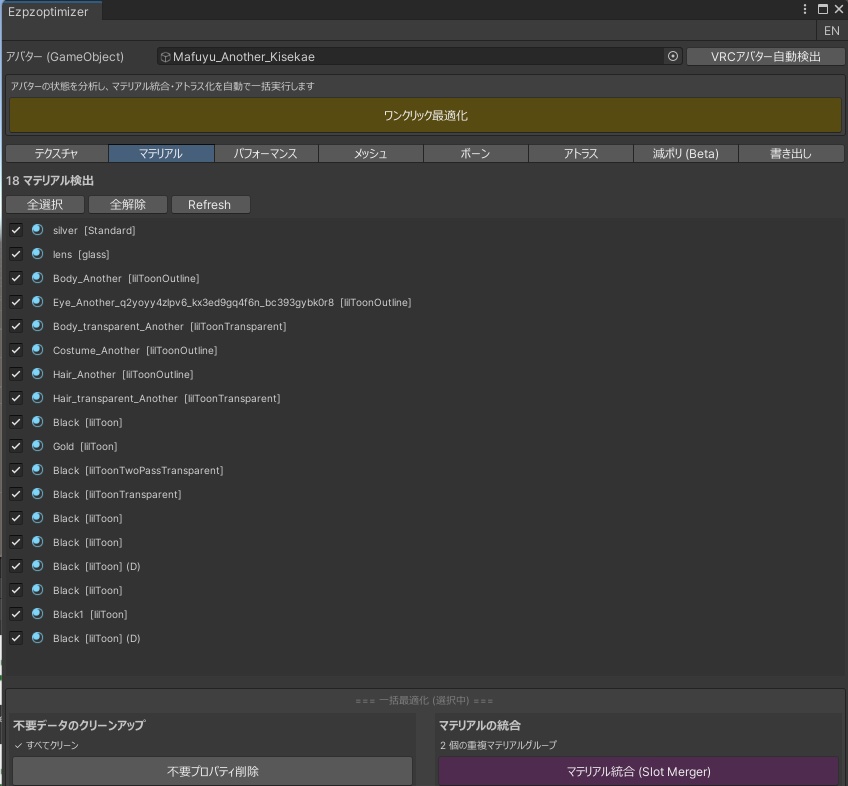The image size is (848, 786).
Task: Open the avatar object picker circle icon
Action: coord(671,57)
